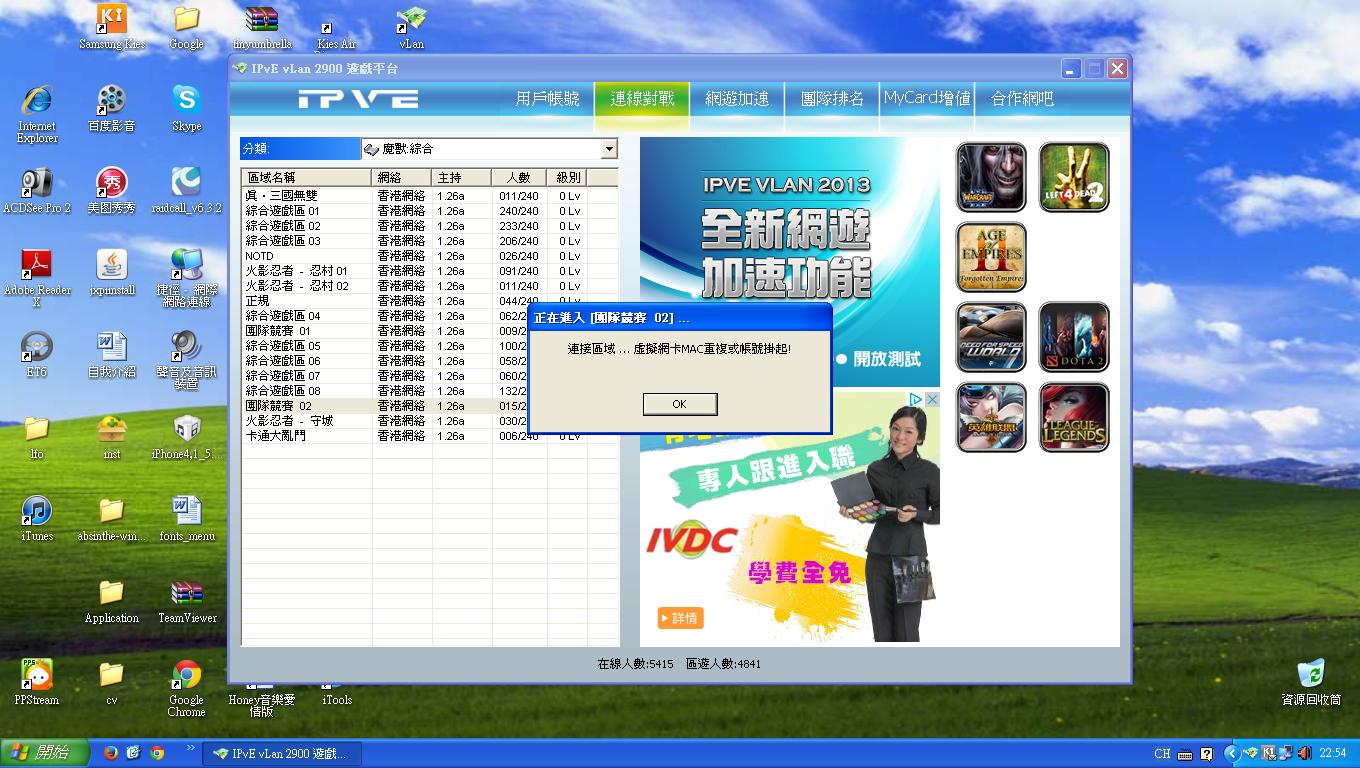This screenshot has height=768, width=1360.
Task: Select the Left 4 Dead 2 icon
Action: pyautogui.click(x=1074, y=177)
